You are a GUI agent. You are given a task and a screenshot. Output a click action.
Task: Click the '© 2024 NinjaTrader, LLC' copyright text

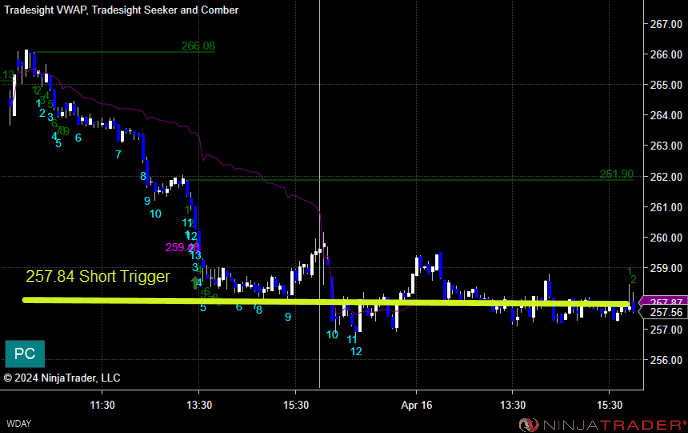click(62, 378)
